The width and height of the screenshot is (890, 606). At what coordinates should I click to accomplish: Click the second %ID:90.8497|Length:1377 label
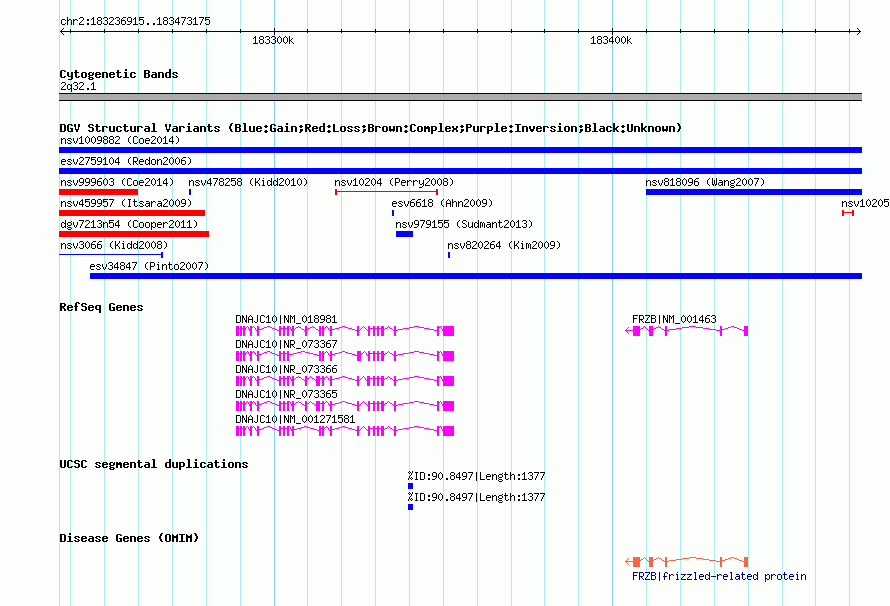point(476,497)
